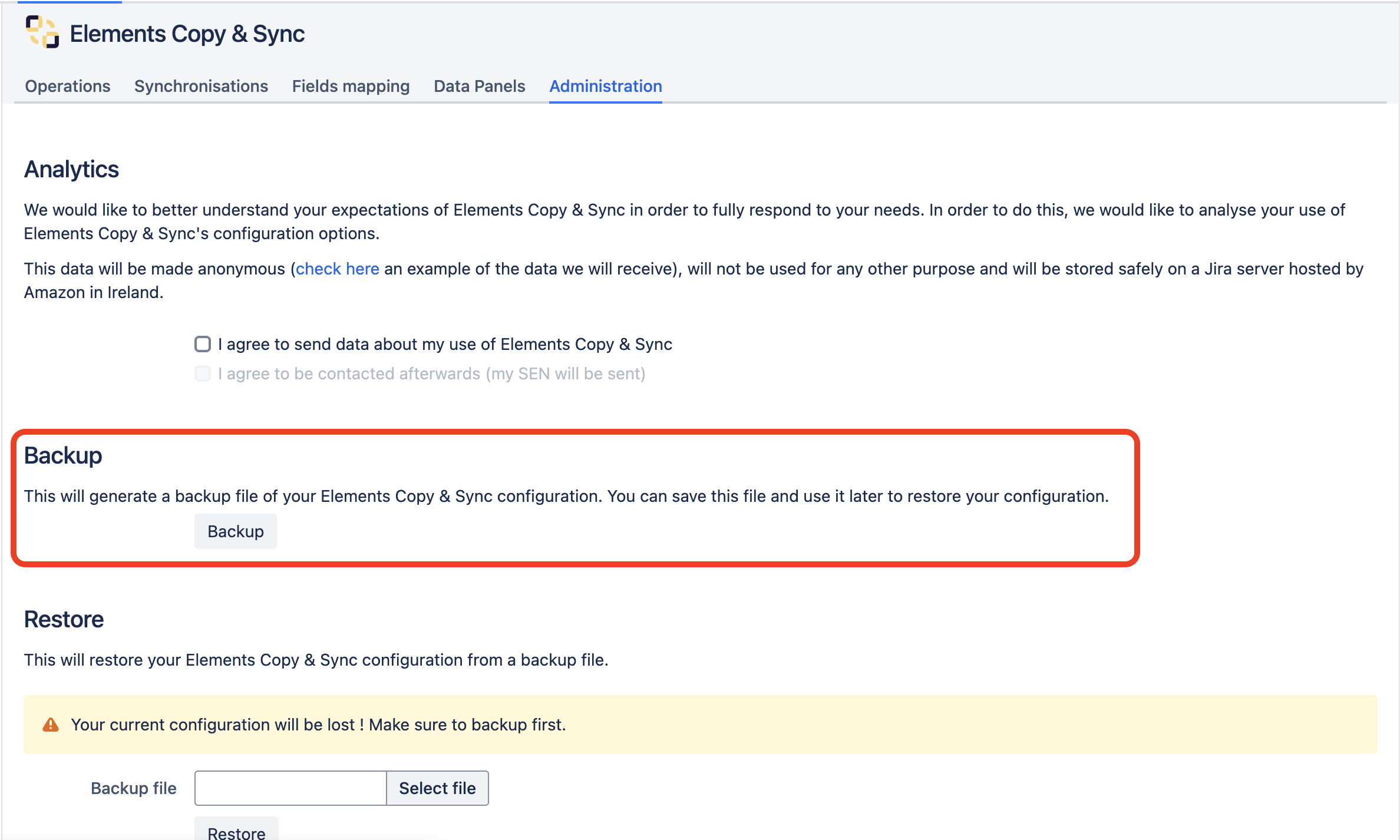The image size is (1400, 840).
Task: Click the Select file button
Action: pyautogui.click(x=437, y=788)
